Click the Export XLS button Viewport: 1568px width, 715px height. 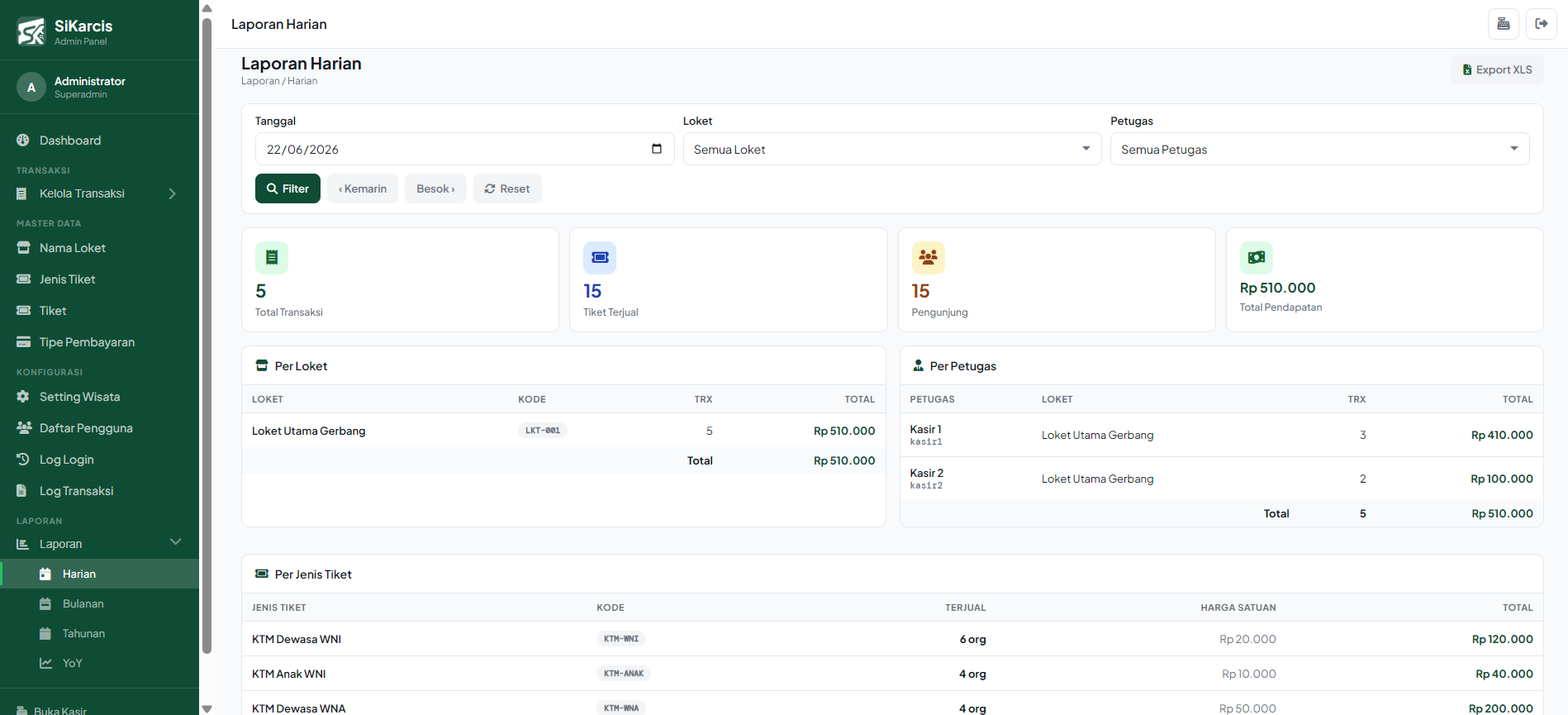point(1497,69)
